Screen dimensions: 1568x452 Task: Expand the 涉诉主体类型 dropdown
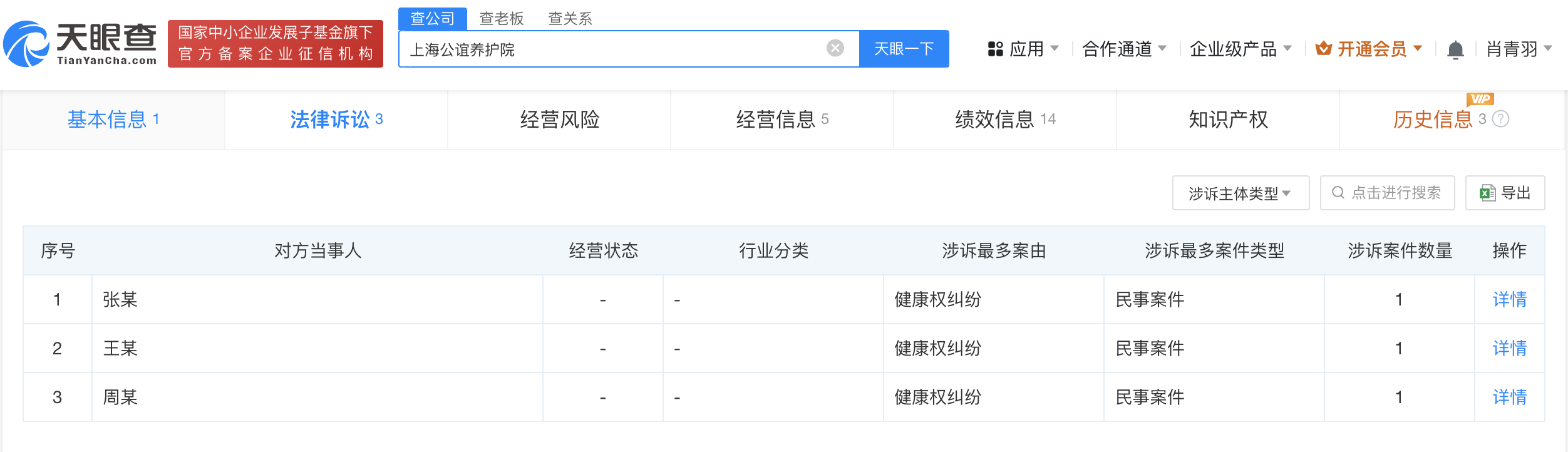click(x=1240, y=193)
